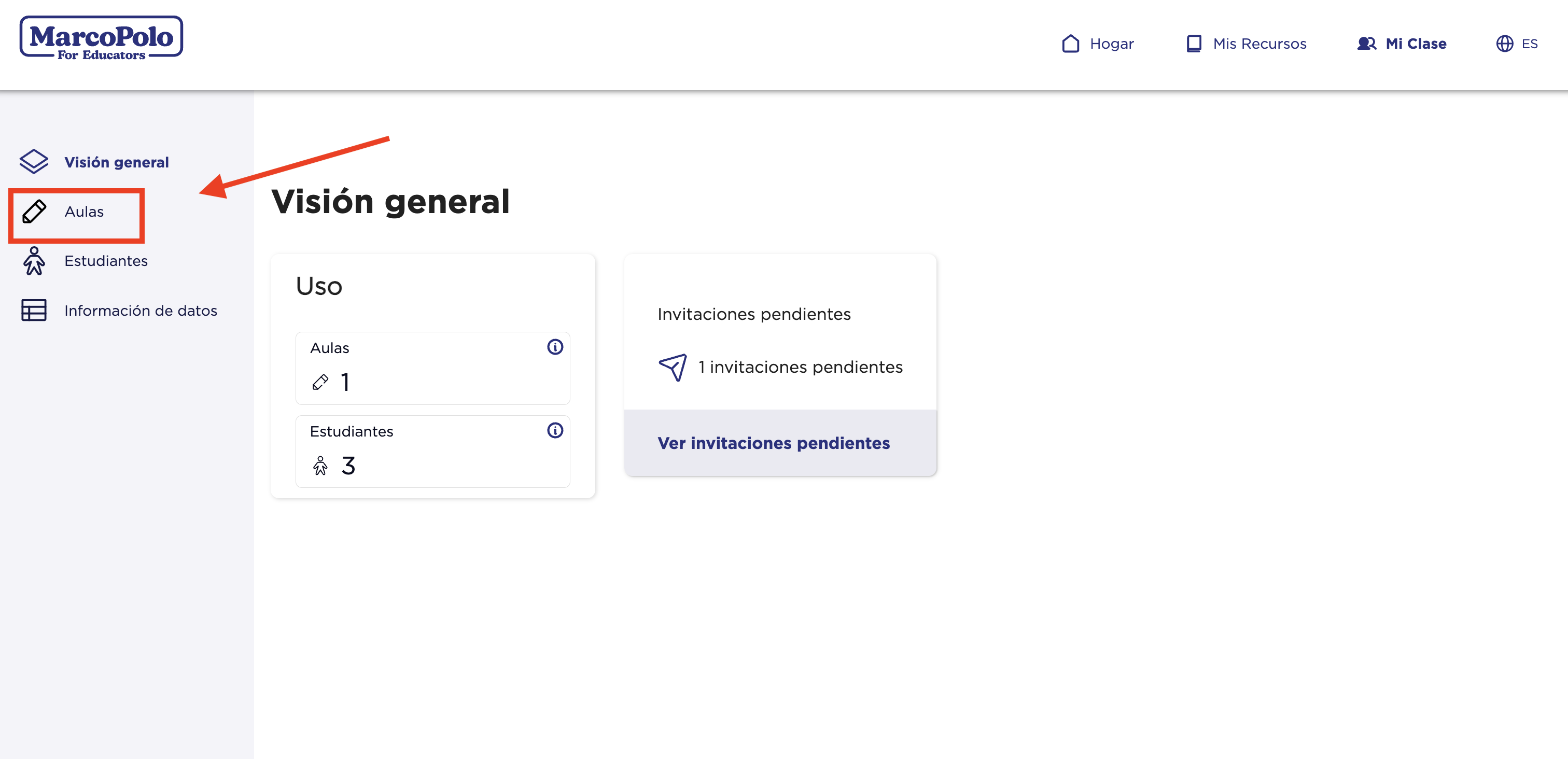Click the Estudiantes label in the Uso card

(x=351, y=431)
